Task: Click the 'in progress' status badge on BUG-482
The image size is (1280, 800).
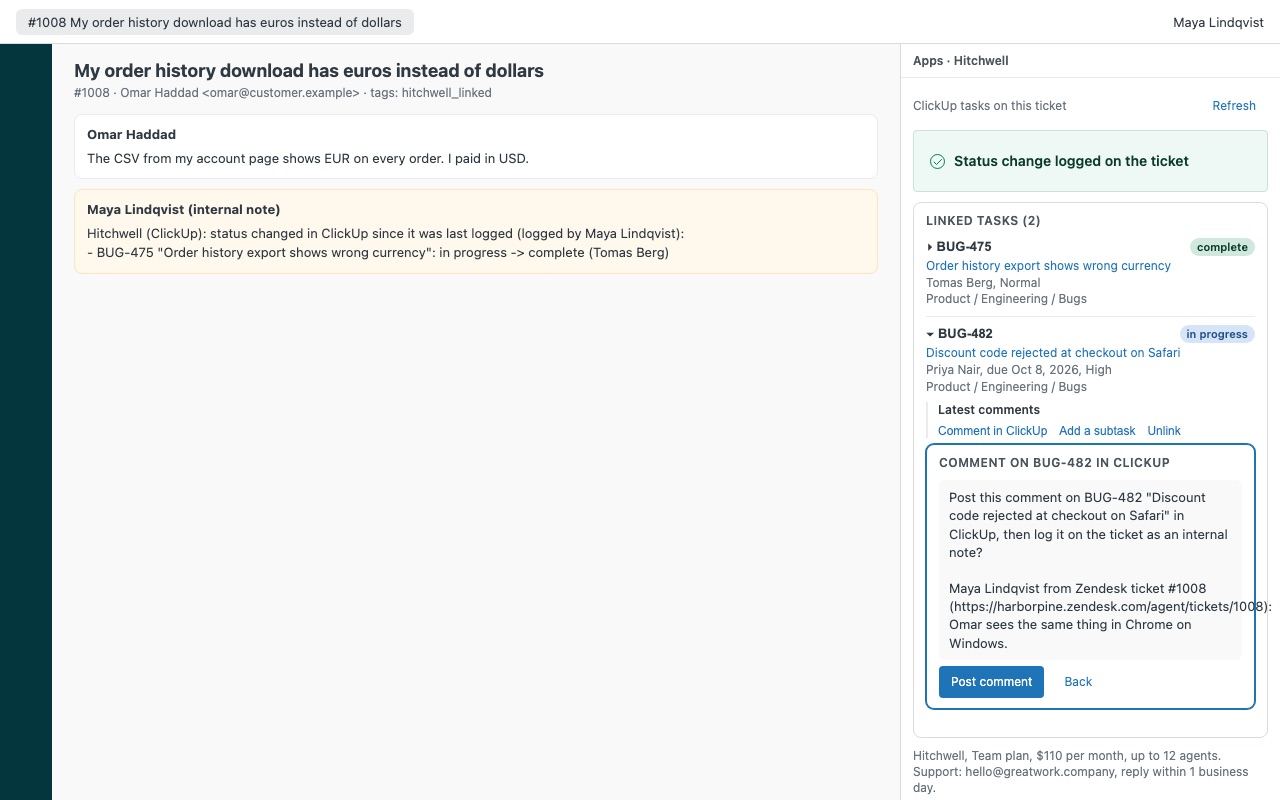Action: pos(1217,334)
